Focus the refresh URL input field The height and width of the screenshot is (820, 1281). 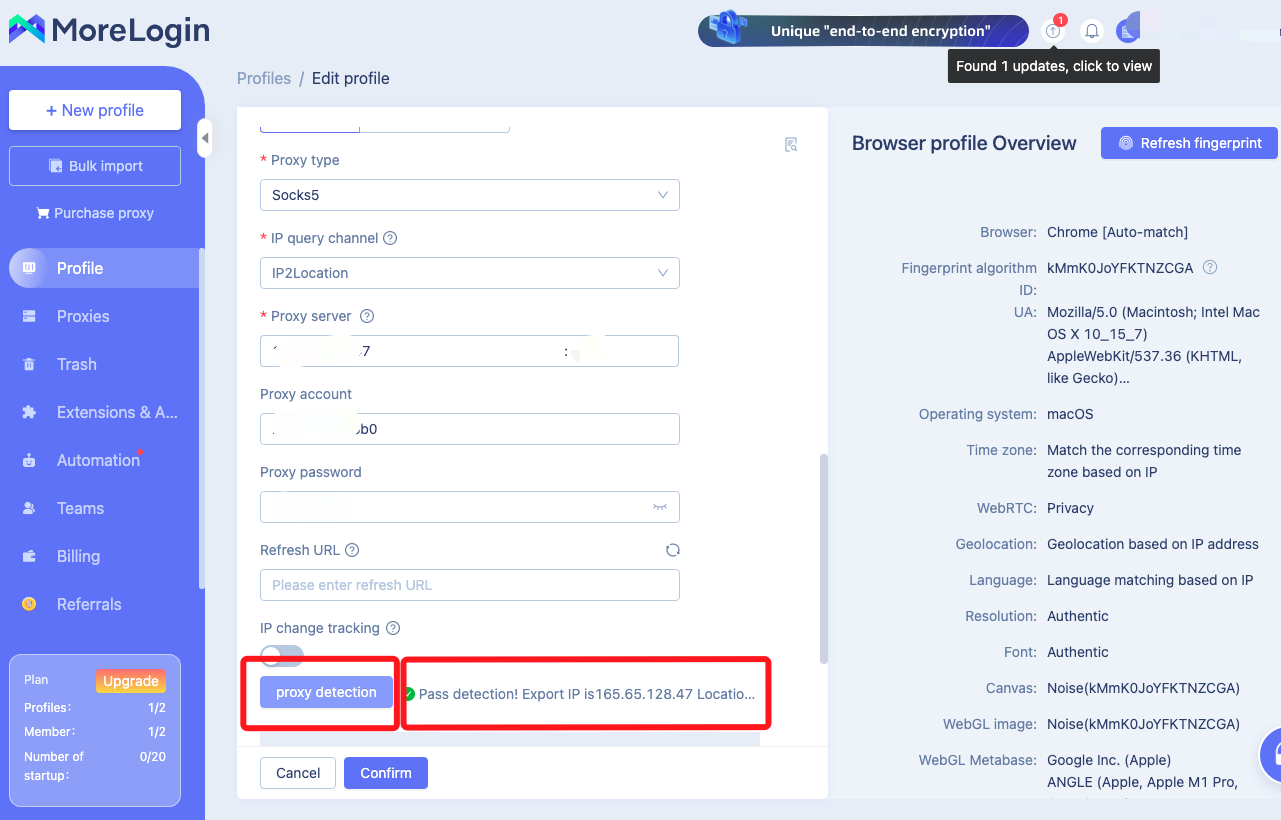[x=470, y=585]
